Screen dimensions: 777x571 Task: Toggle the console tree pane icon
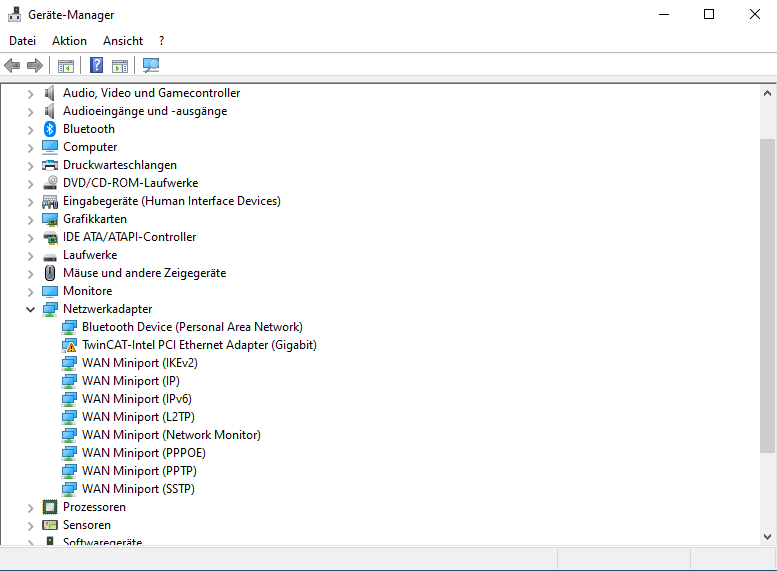point(65,65)
